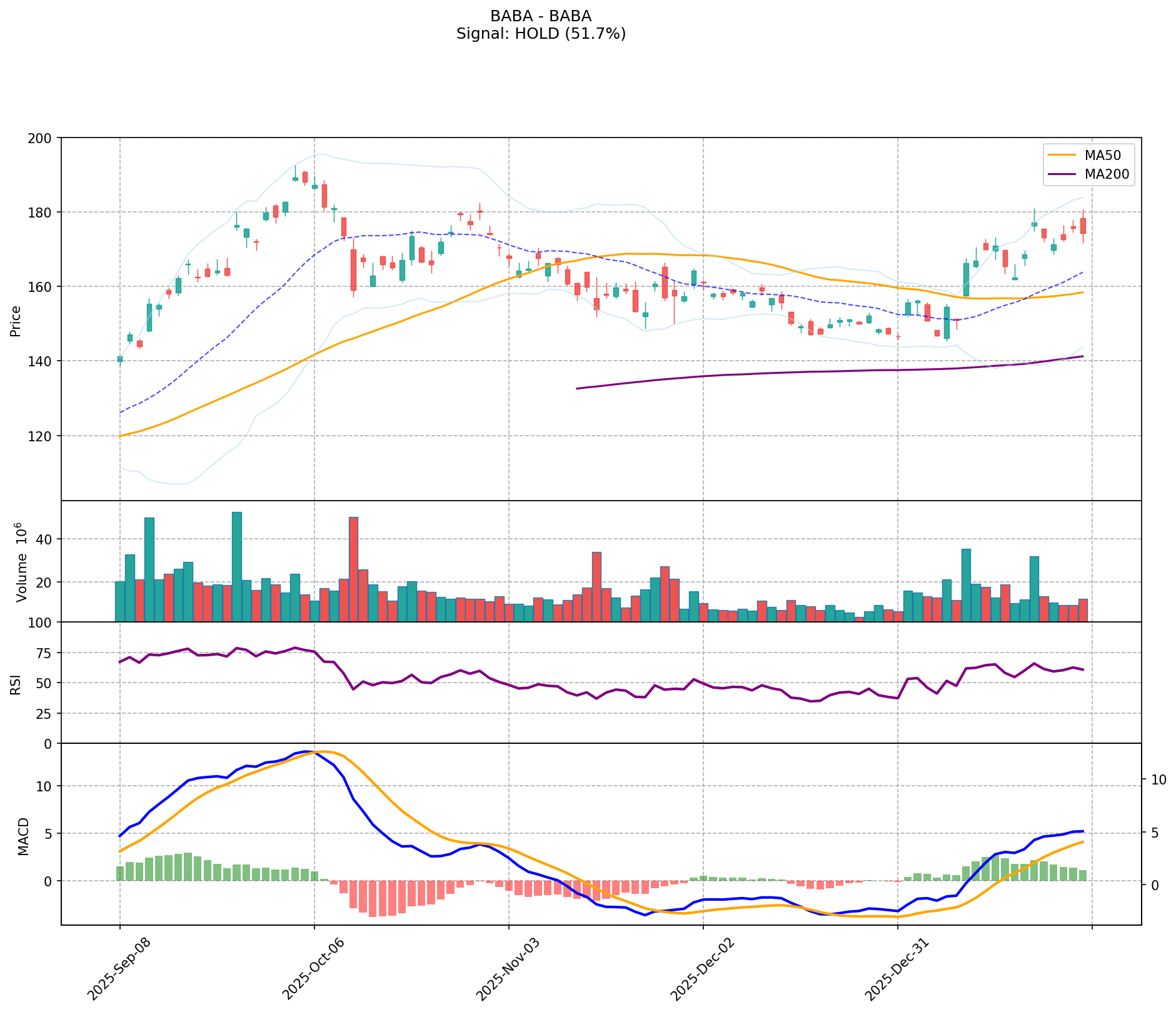Click the 200 tick on the price axis

(x=43, y=138)
